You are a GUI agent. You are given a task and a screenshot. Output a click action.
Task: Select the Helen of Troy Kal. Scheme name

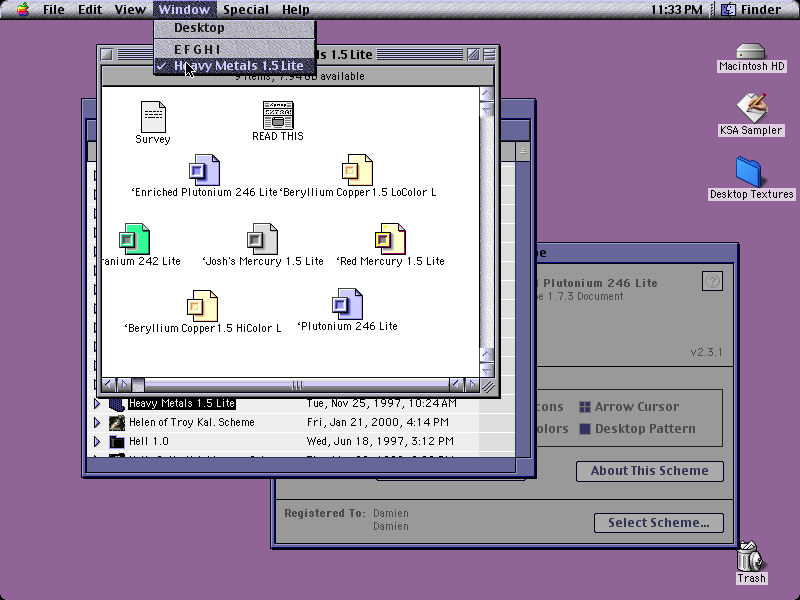pyautogui.click(x=191, y=422)
